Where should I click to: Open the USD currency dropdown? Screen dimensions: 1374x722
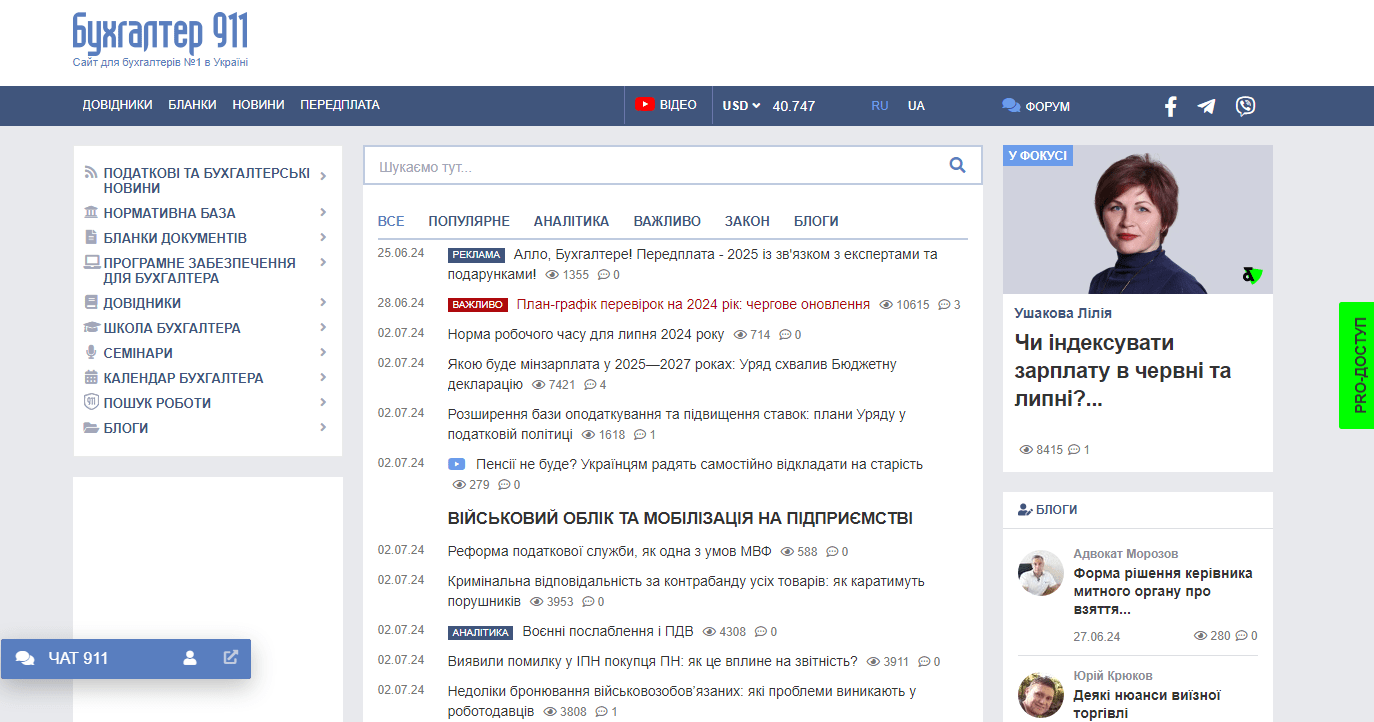(x=741, y=105)
